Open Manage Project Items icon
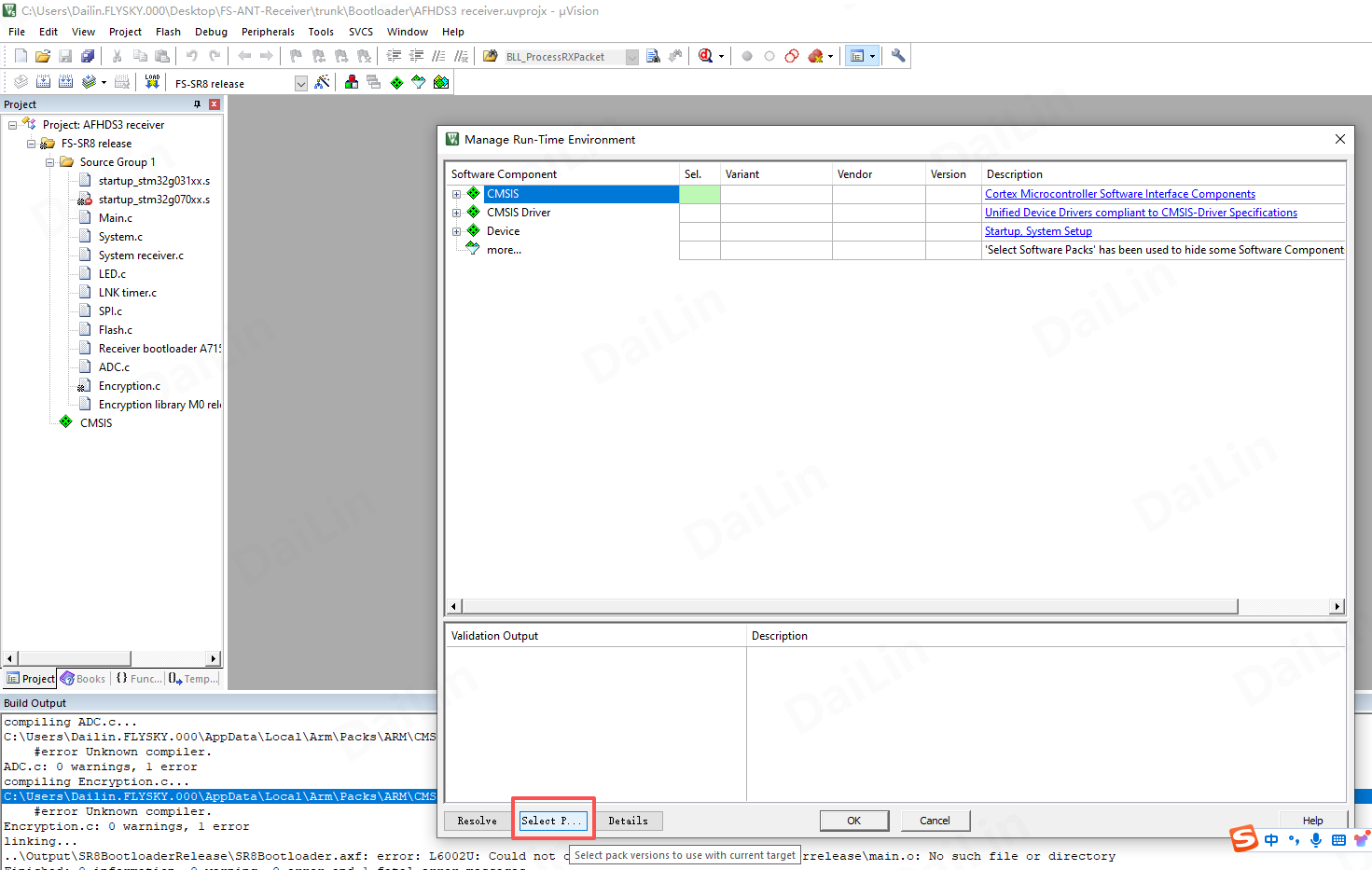 [x=352, y=82]
